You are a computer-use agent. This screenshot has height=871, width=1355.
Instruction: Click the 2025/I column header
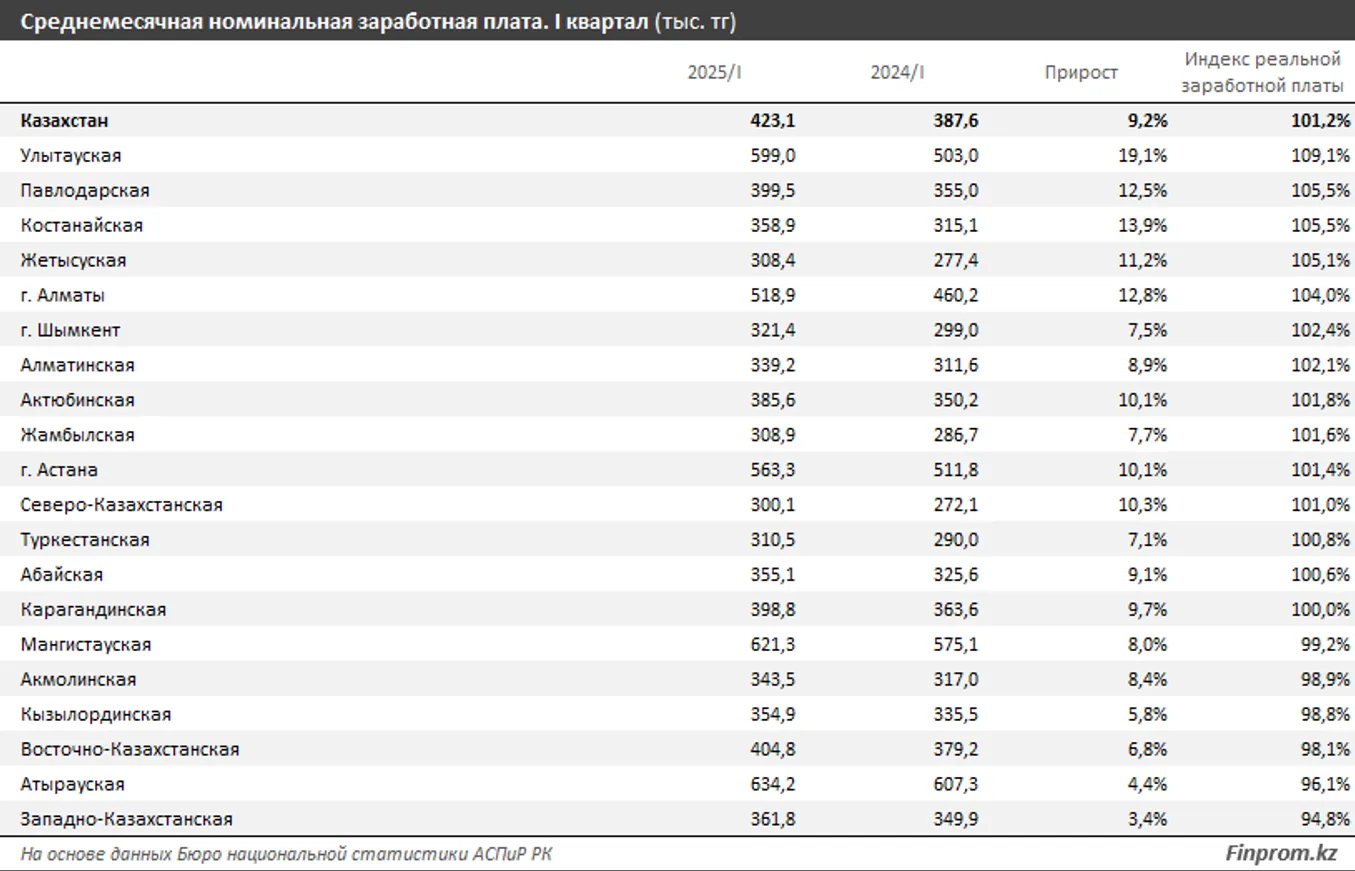pos(714,73)
